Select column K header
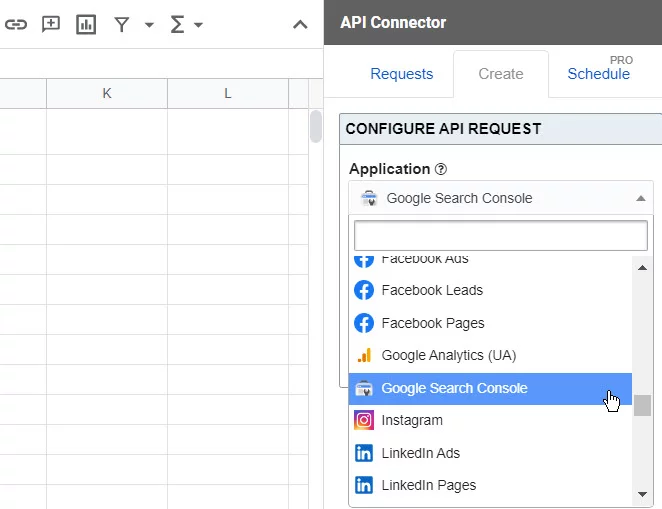The width and height of the screenshot is (662, 509). (x=107, y=93)
